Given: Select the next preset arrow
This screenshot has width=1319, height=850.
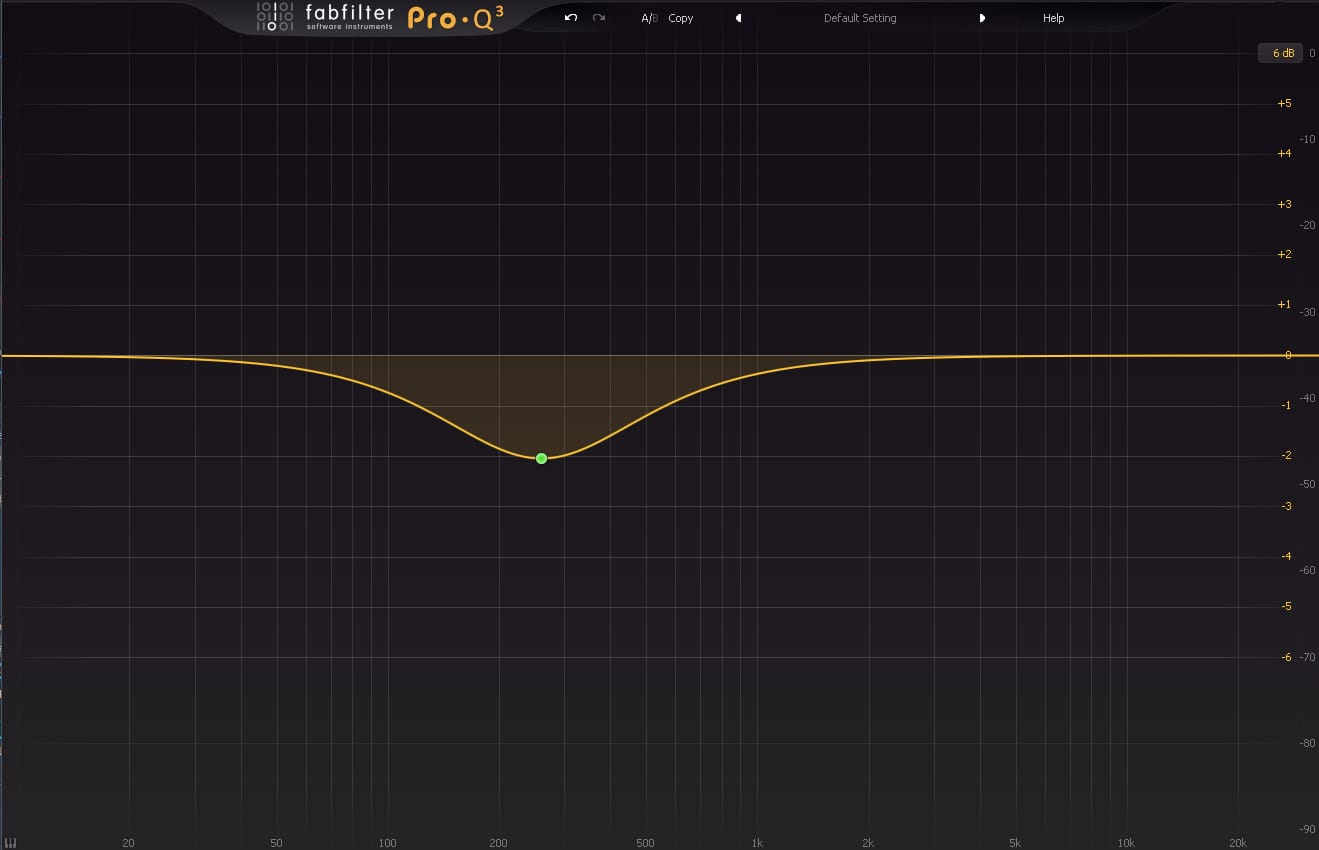Looking at the screenshot, I should 982,18.
